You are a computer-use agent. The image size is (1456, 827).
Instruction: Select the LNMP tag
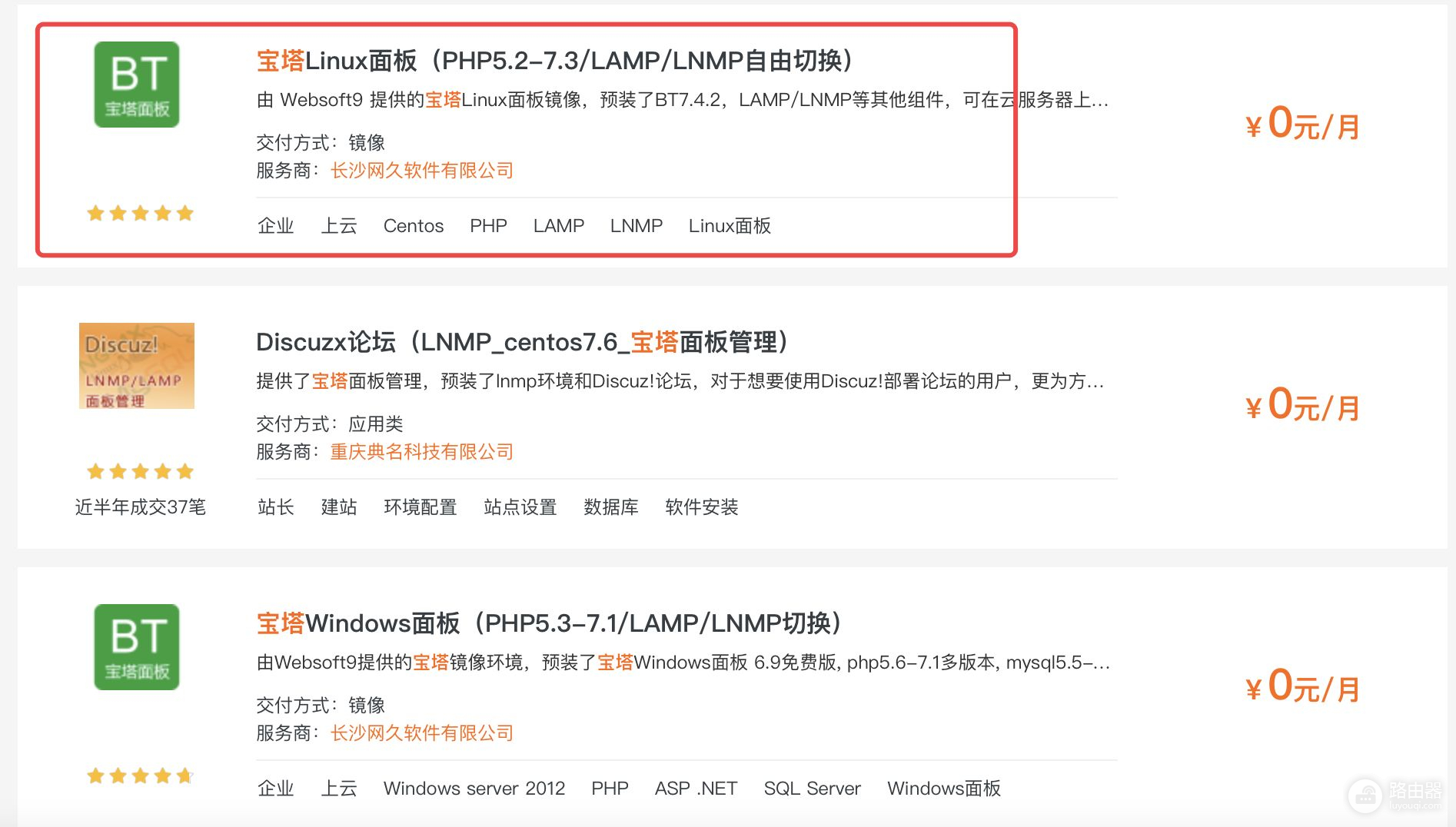[x=637, y=226]
